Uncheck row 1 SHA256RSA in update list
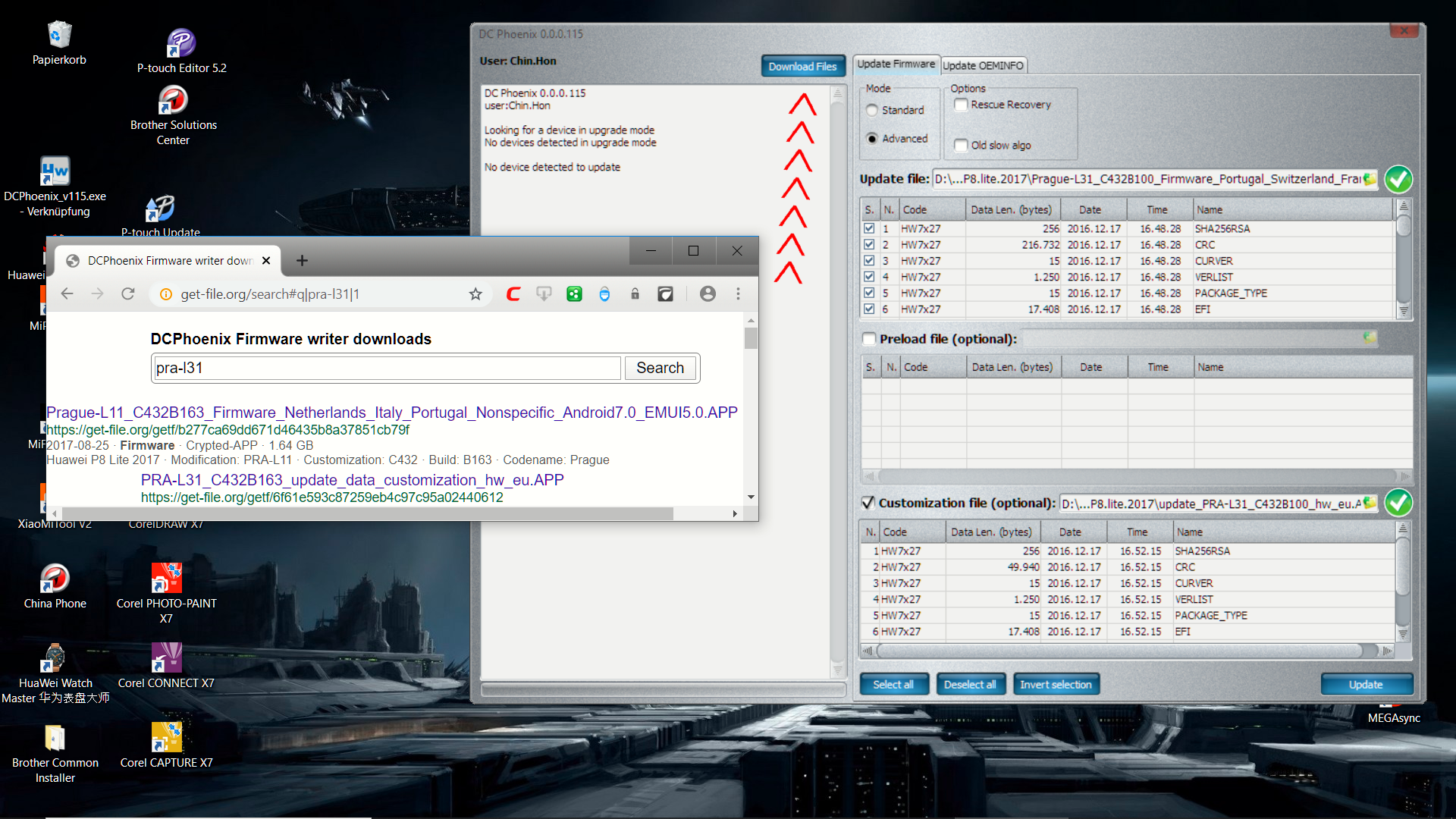This screenshot has width=1456, height=819. [x=869, y=228]
